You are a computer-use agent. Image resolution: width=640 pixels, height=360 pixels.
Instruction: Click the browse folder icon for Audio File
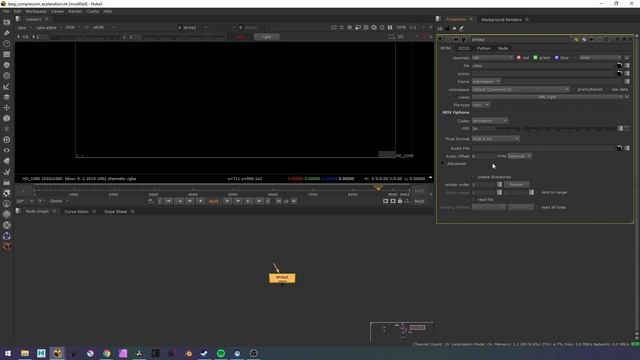click(x=619, y=148)
